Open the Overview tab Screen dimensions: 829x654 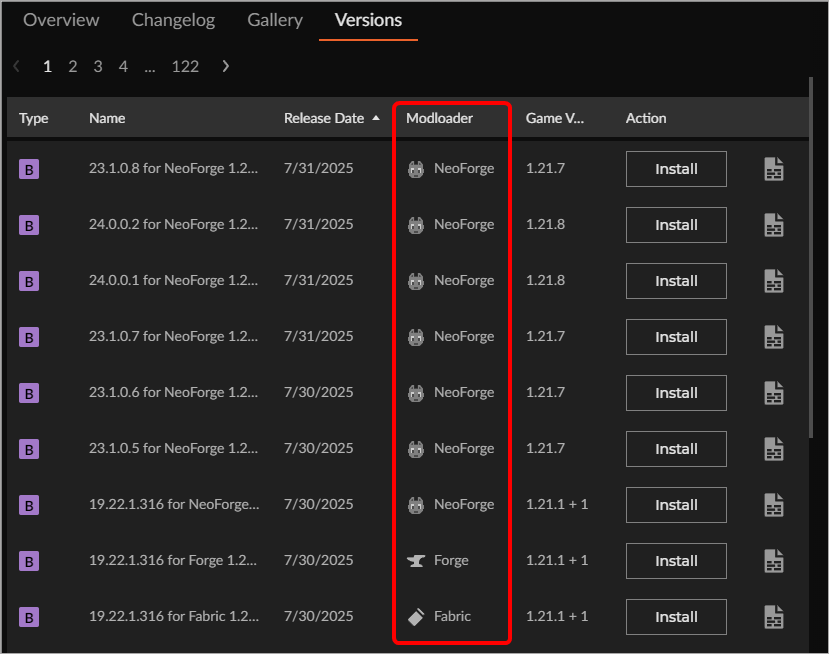(x=61, y=20)
